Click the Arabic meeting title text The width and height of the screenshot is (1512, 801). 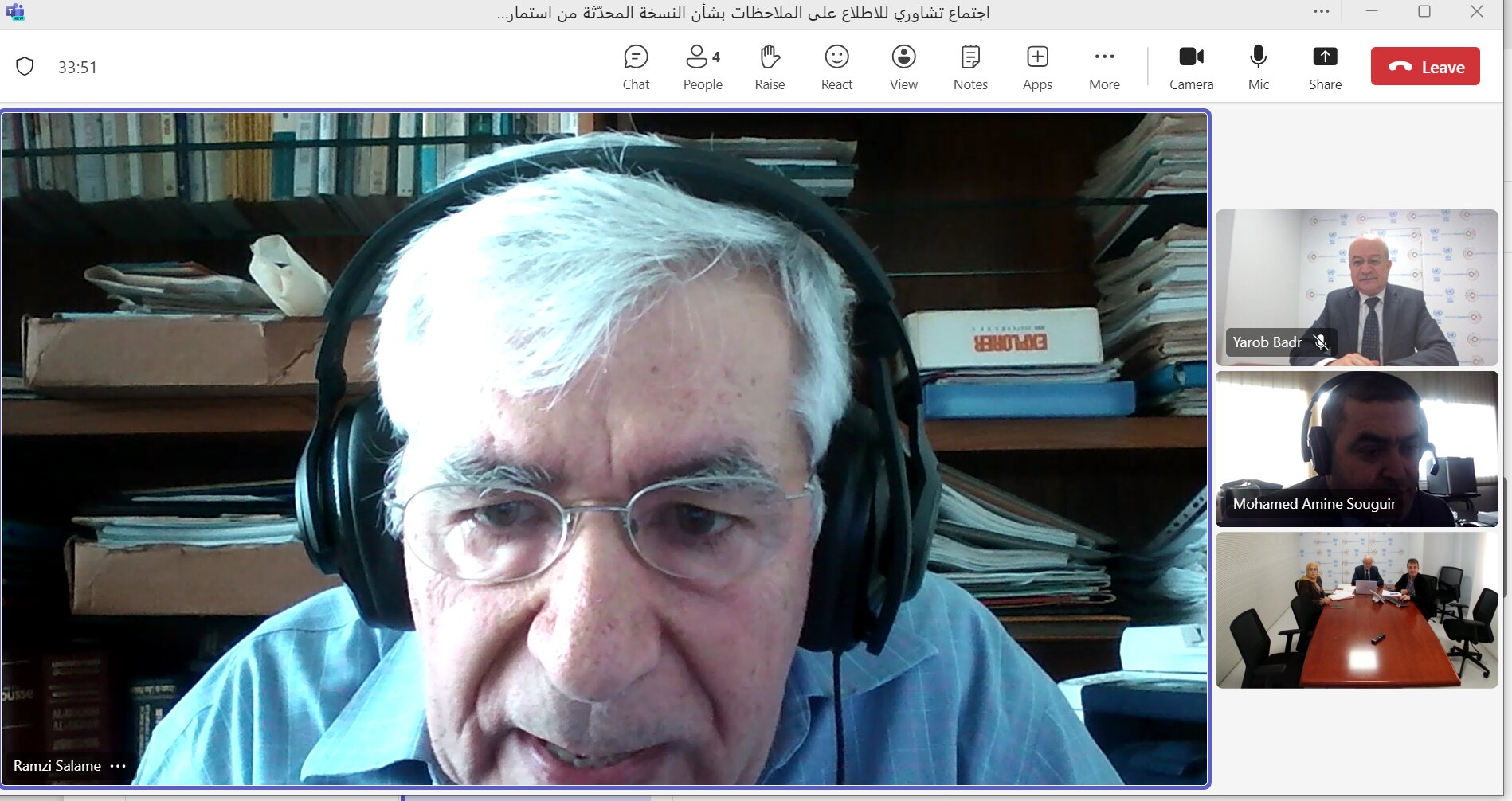(743, 13)
